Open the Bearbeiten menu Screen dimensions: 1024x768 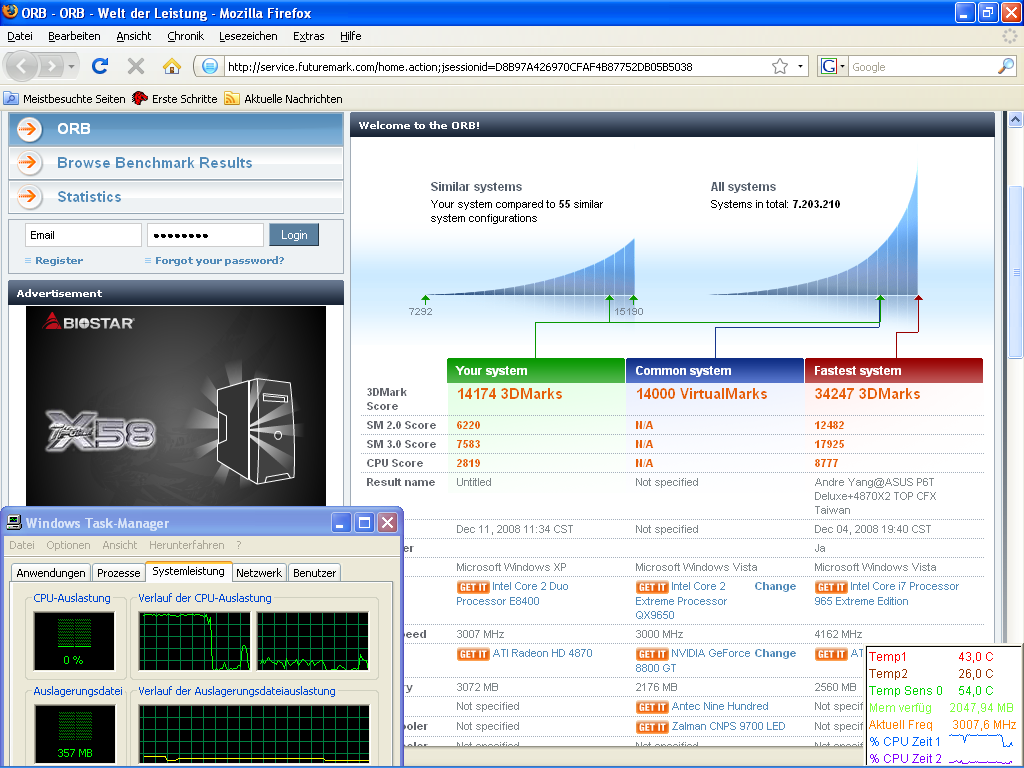pos(74,36)
